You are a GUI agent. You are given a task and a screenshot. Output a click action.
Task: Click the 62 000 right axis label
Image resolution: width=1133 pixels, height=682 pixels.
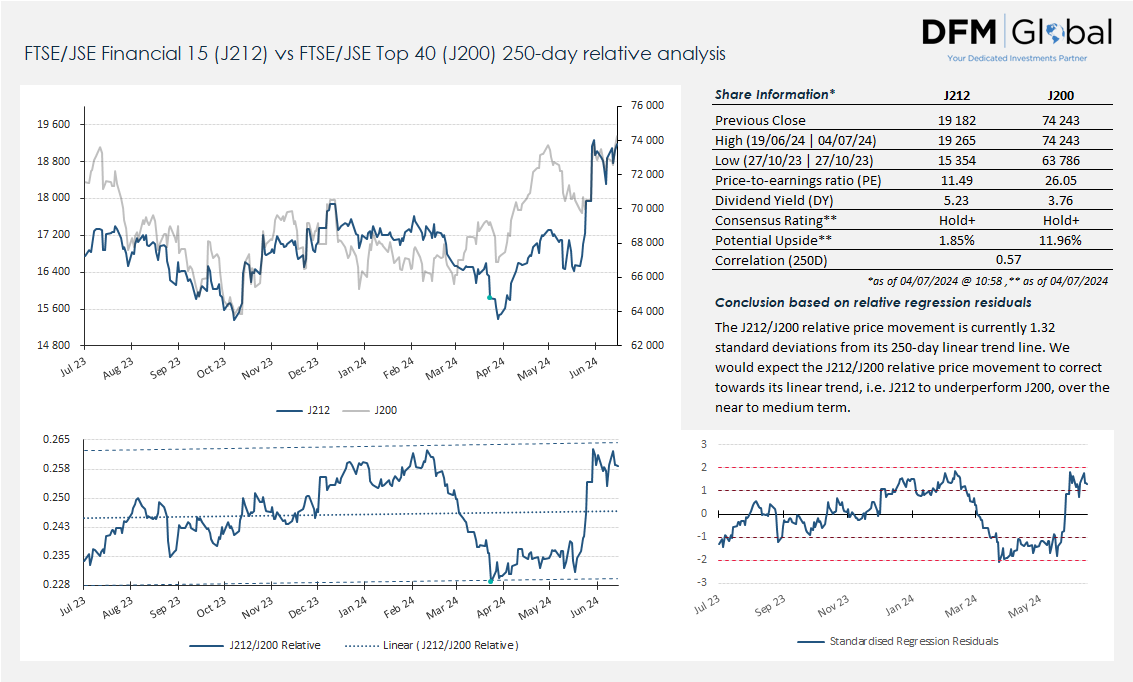(647, 345)
